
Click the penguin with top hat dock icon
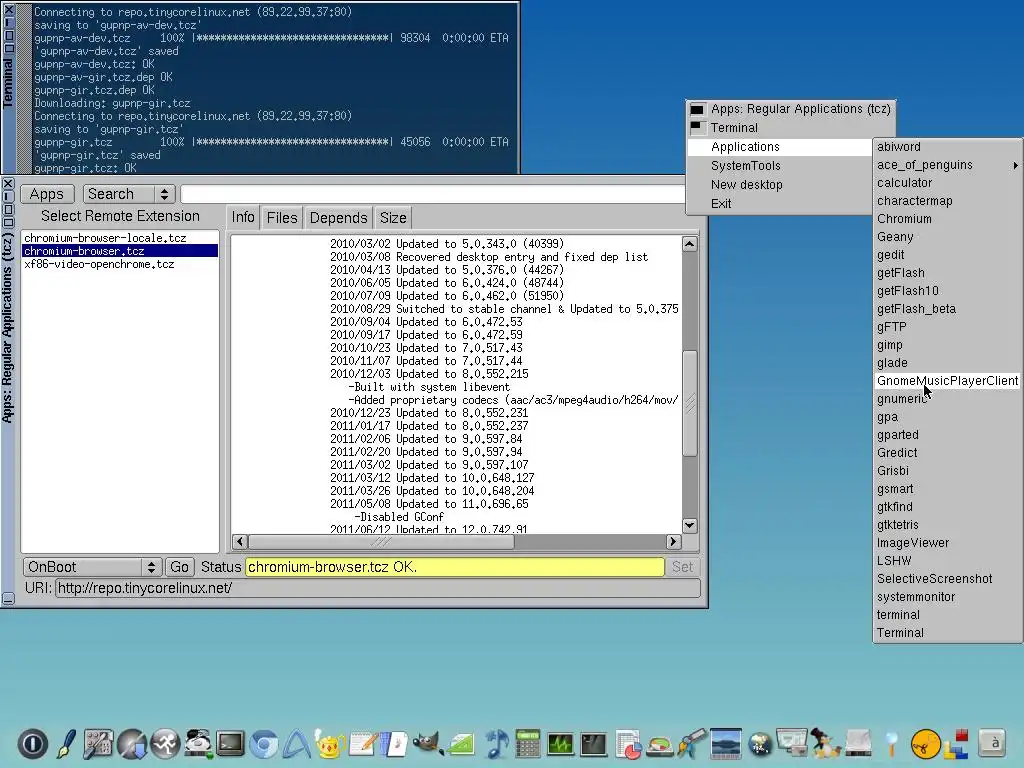pyautogui.click(x=825, y=743)
